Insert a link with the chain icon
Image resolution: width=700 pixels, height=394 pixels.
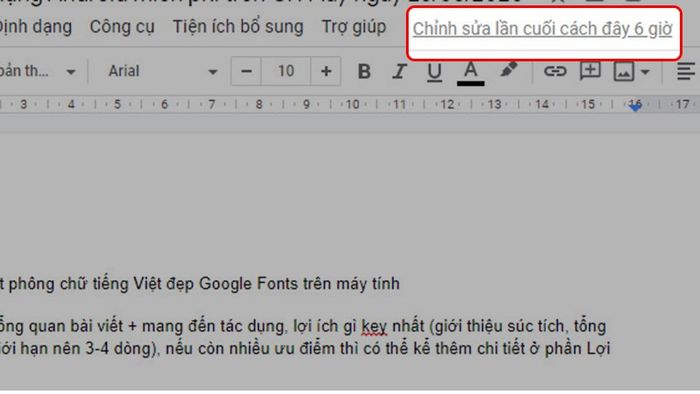pyautogui.click(x=555, y=71)
